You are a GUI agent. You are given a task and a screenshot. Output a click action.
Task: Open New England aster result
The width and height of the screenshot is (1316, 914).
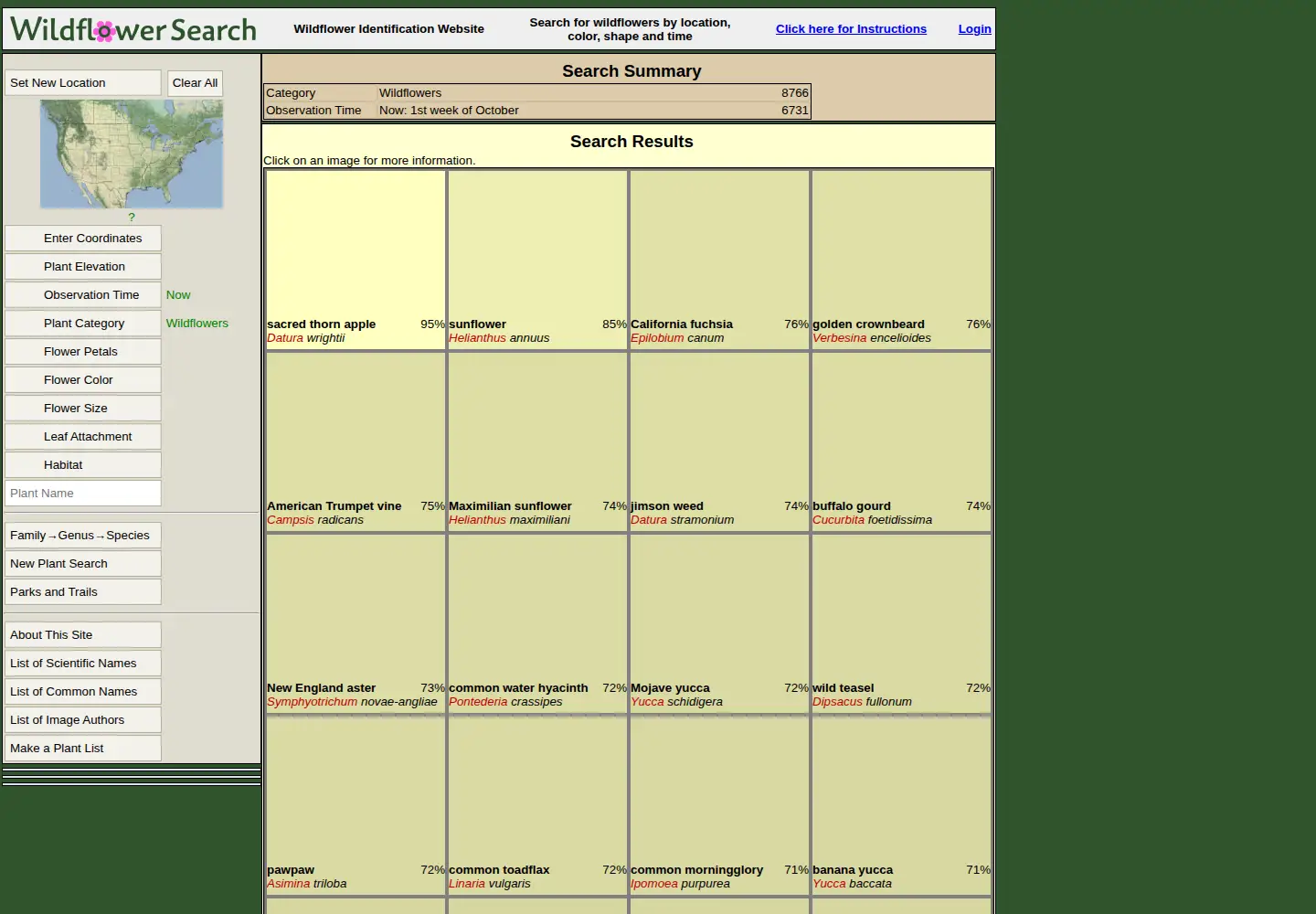click(x=356, y=623)
